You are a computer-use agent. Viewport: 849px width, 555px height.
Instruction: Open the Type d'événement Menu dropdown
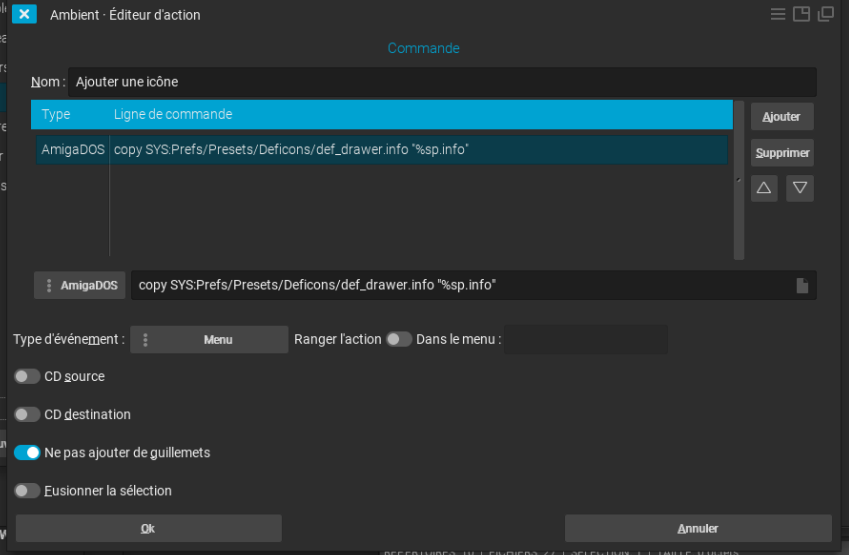(209, 340)
